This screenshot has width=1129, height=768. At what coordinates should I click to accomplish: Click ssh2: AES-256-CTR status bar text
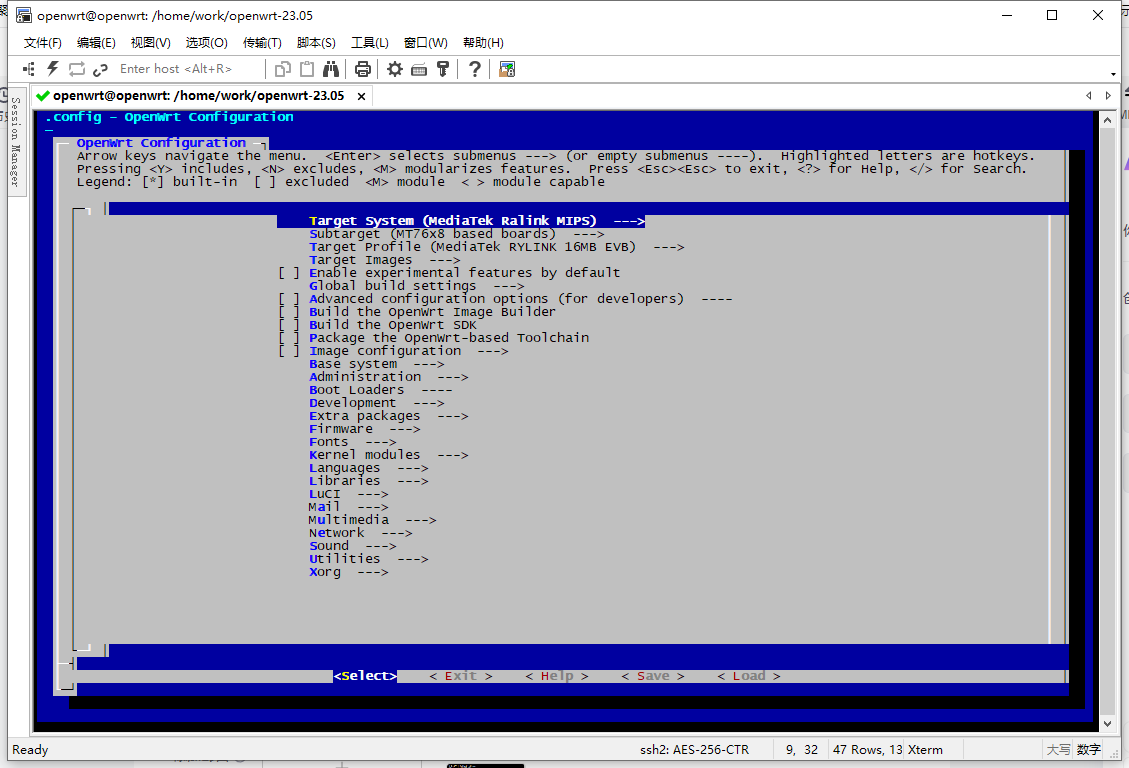pos(694,750)
